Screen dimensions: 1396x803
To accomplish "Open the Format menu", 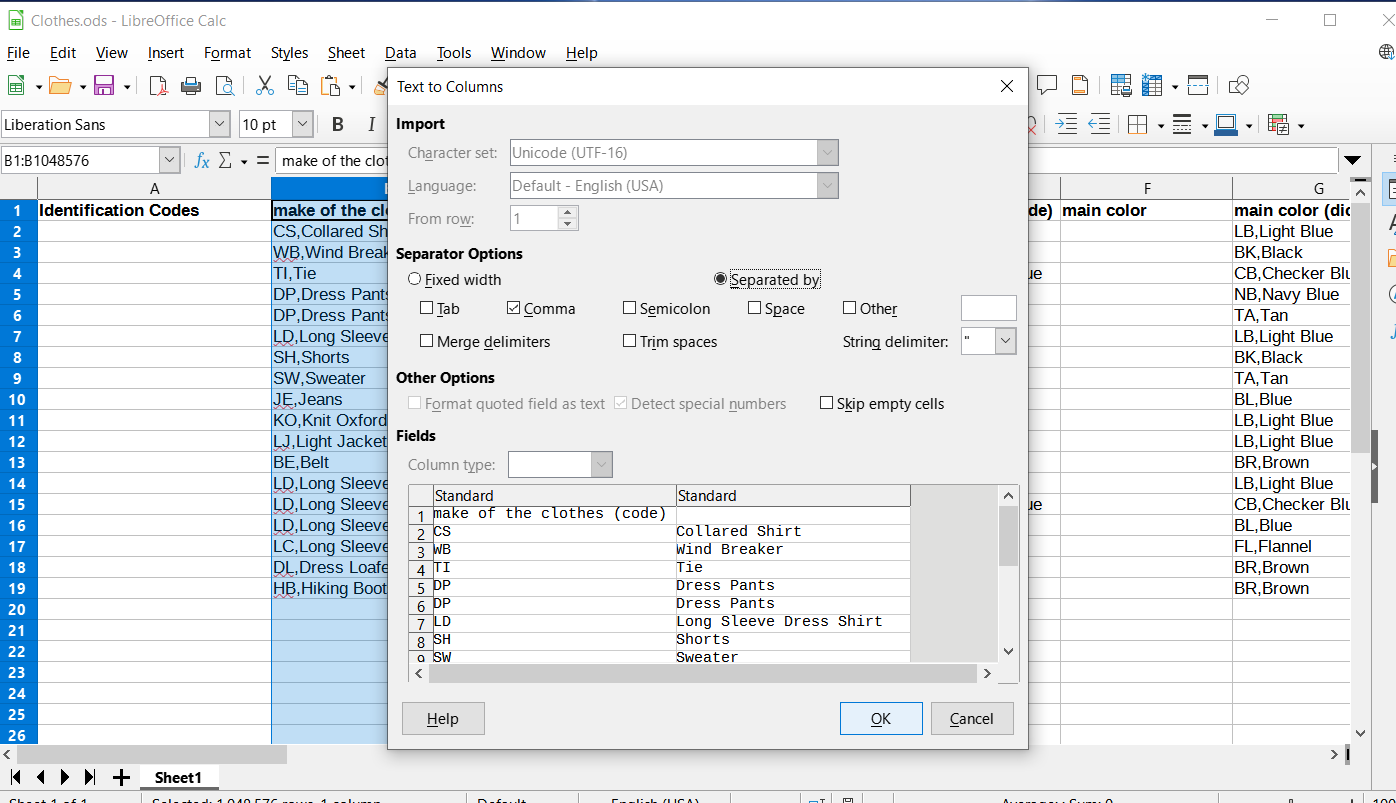I will [x=227, y=53].
